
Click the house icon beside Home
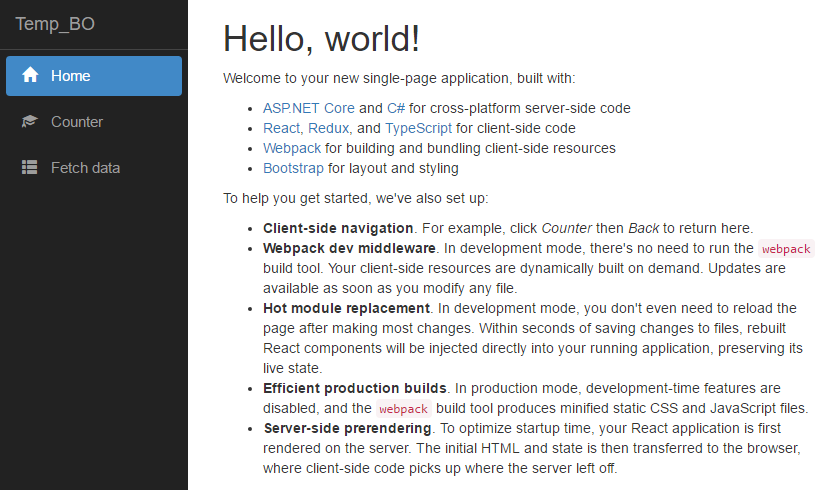click(30, 76)
